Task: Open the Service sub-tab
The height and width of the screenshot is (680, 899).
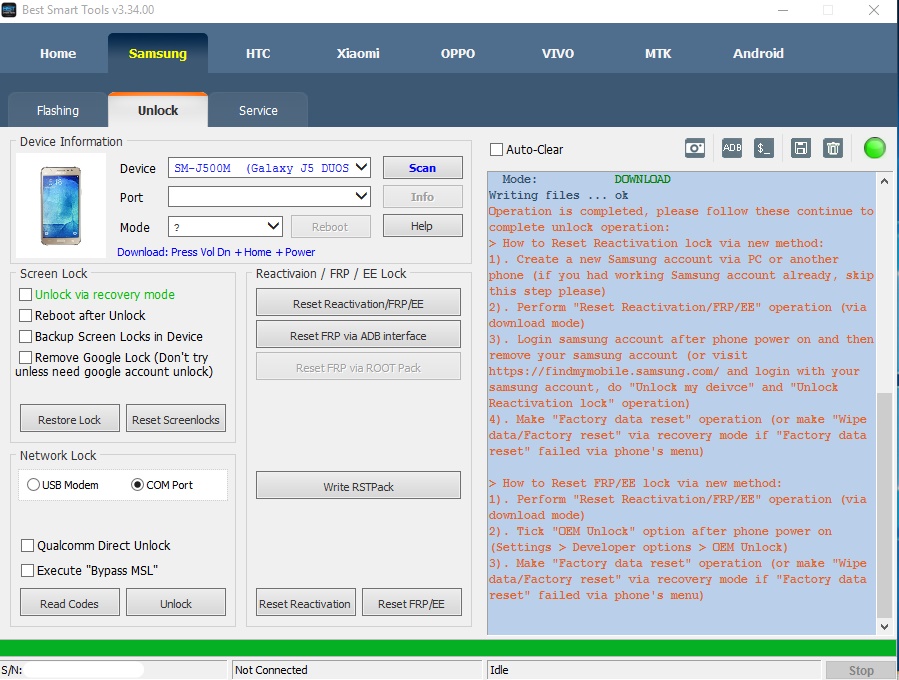Action: tap(258, 110)
